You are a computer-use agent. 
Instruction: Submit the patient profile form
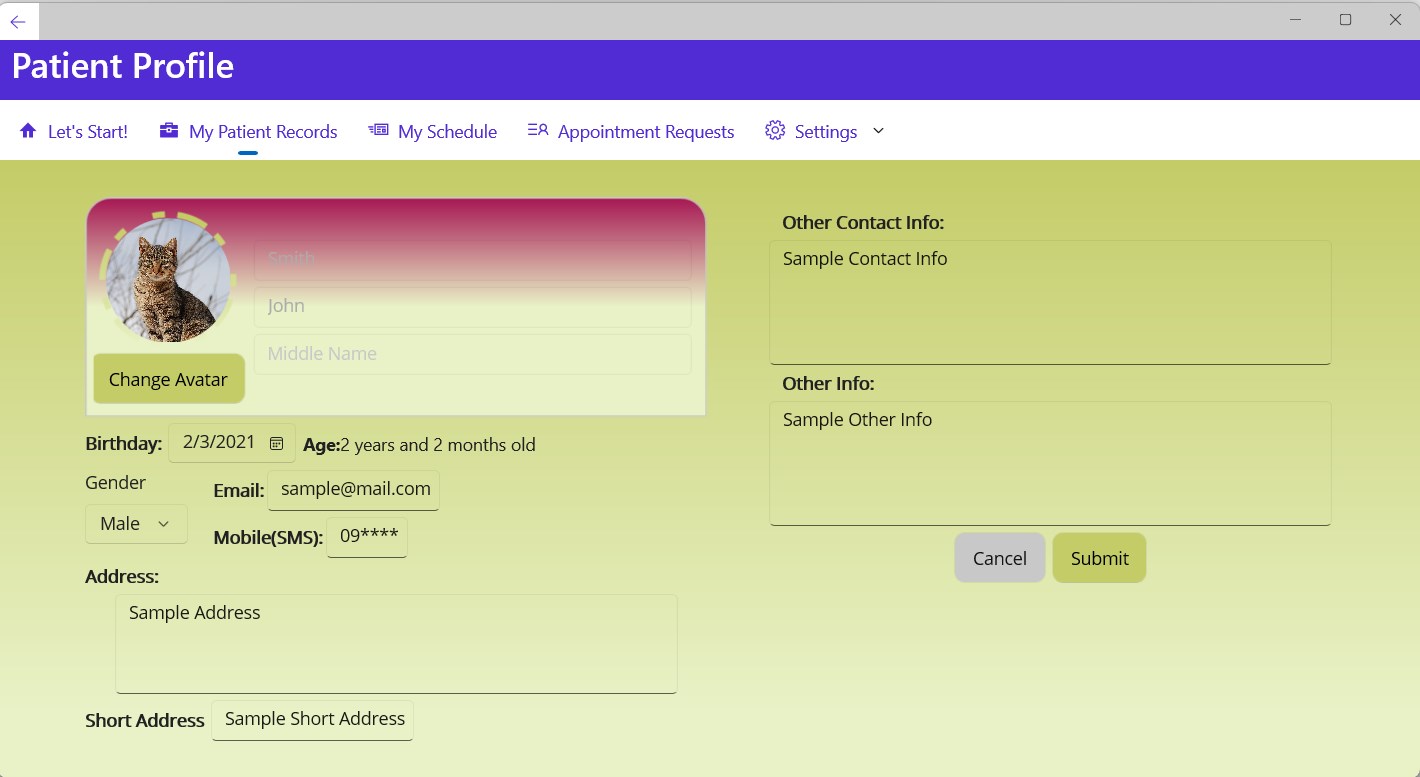[x=1099, y=557]
